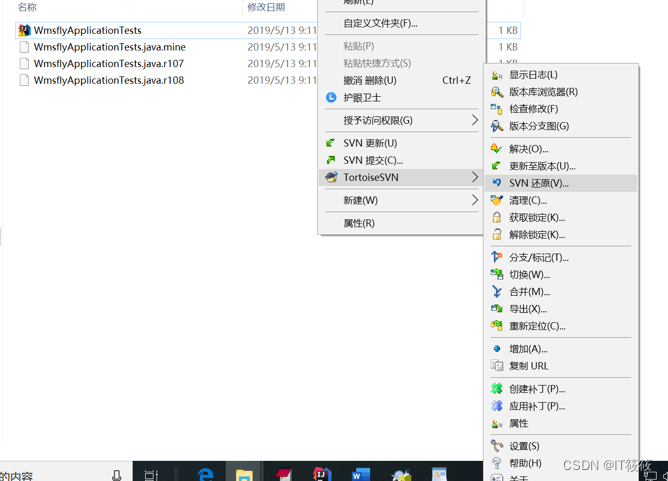Click 复制 URL copy URL entry
This screenshot has width=668, height=481.
(561, 366)
